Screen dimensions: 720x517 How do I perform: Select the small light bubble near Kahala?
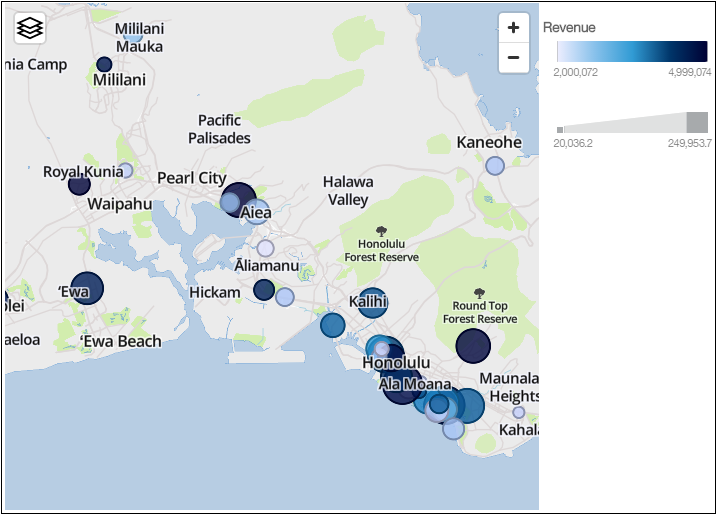coord(518,412)
